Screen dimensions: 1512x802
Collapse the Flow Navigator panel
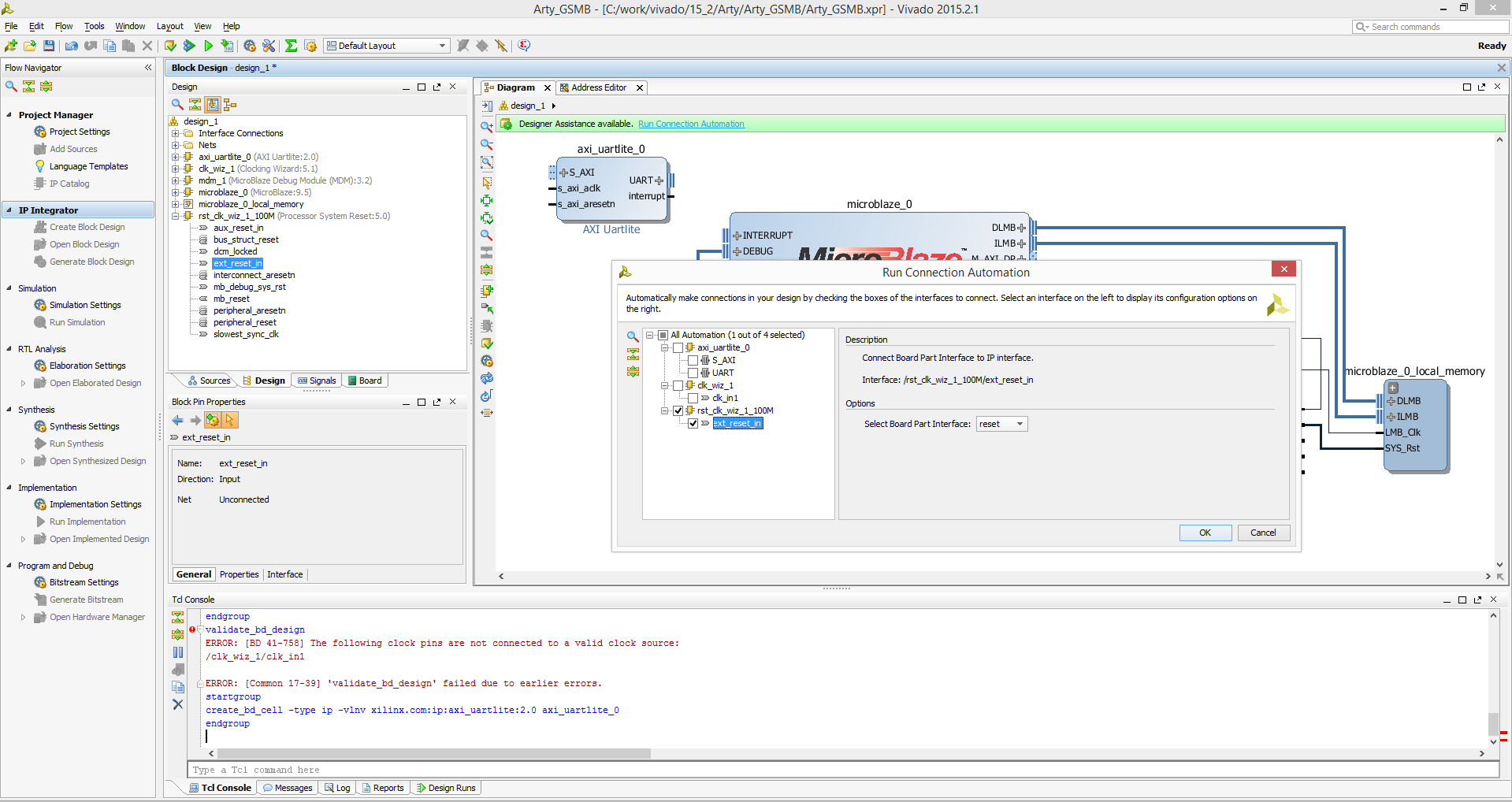(148, 68)
